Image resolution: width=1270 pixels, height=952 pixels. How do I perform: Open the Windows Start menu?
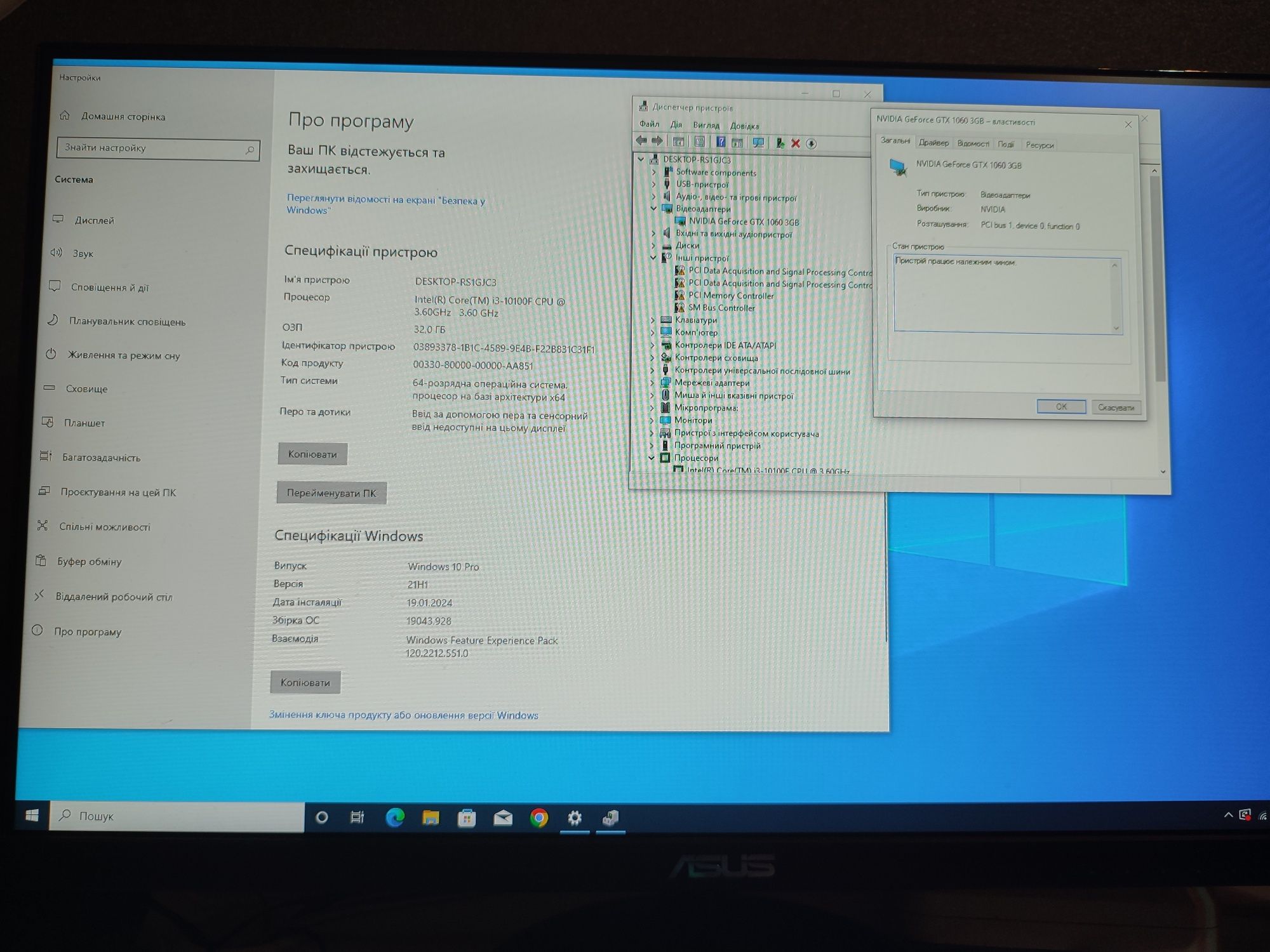coord(32,816)
